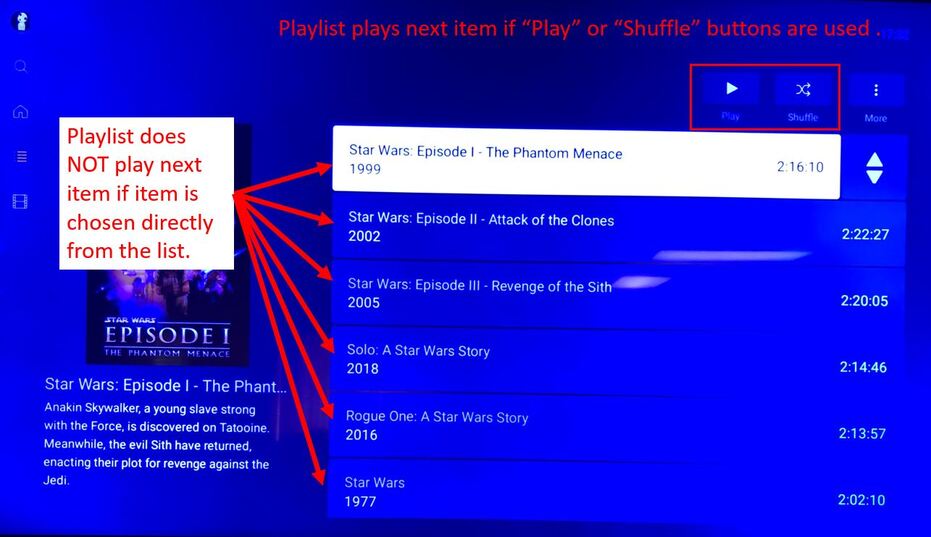
Task: Select Star Wars: Episode I - The Phantom Menace
Action: pyautogui.click(x=586, y=162)
